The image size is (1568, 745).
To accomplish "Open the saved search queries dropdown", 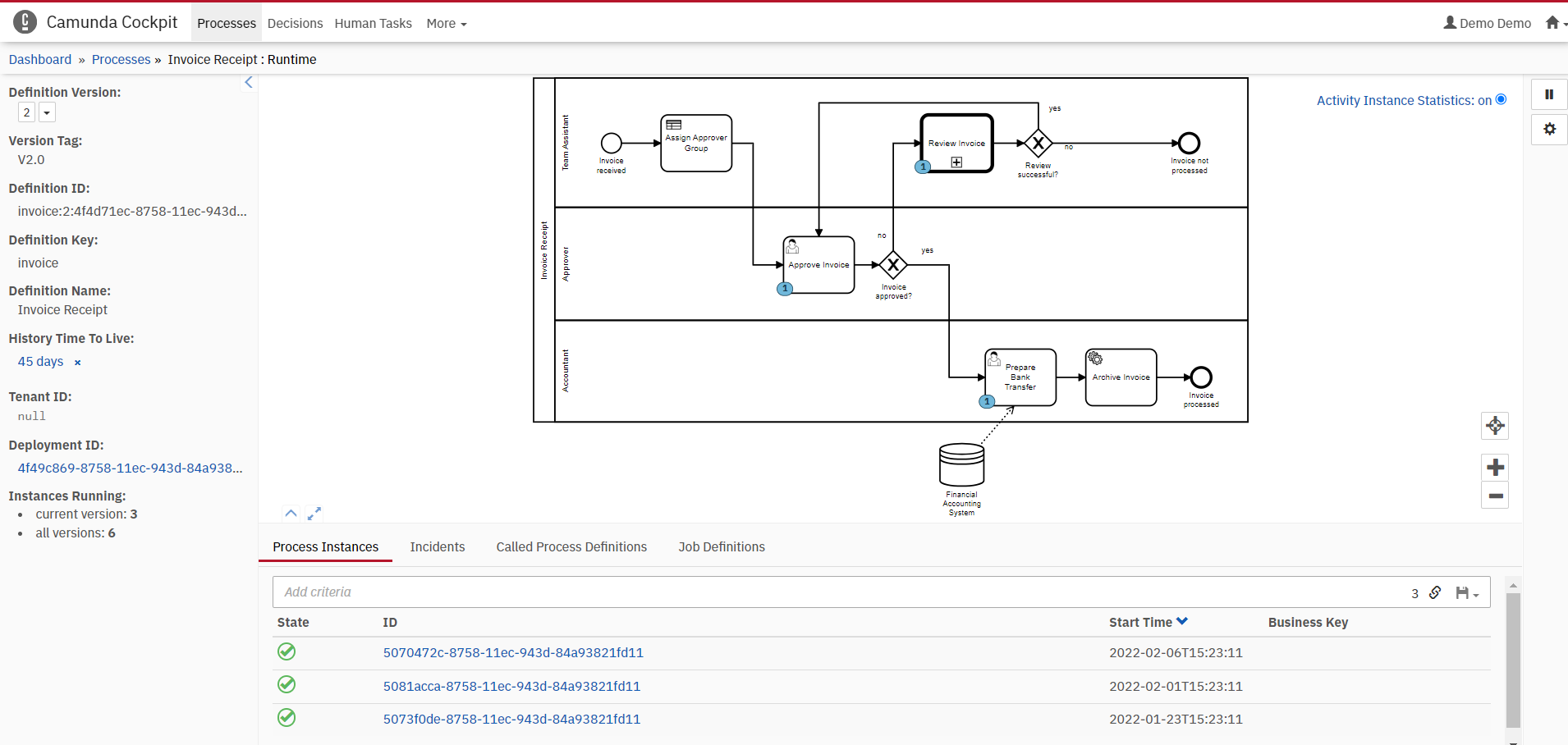I will tap(1466, 592).
